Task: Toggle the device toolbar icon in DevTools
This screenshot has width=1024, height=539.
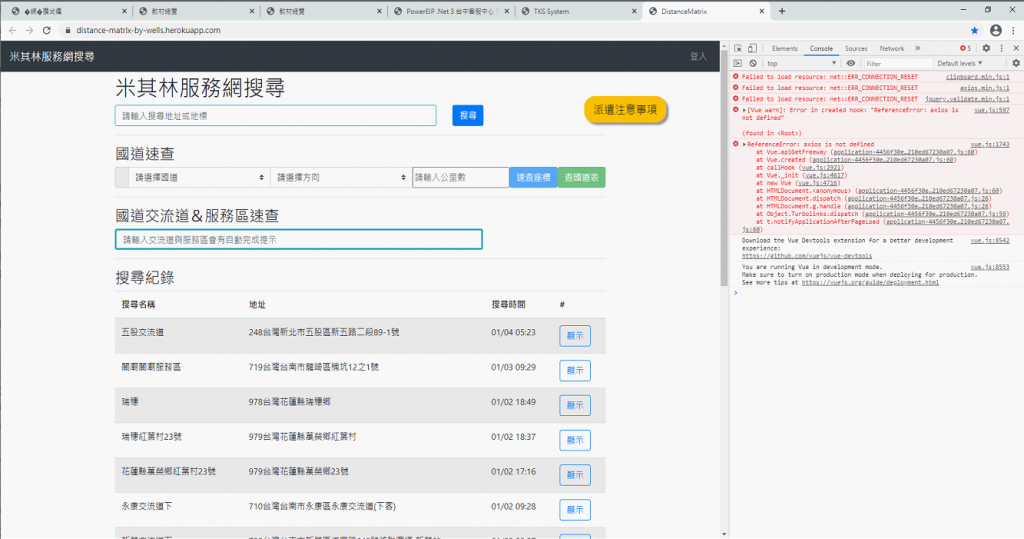Action: click(752, 48)
